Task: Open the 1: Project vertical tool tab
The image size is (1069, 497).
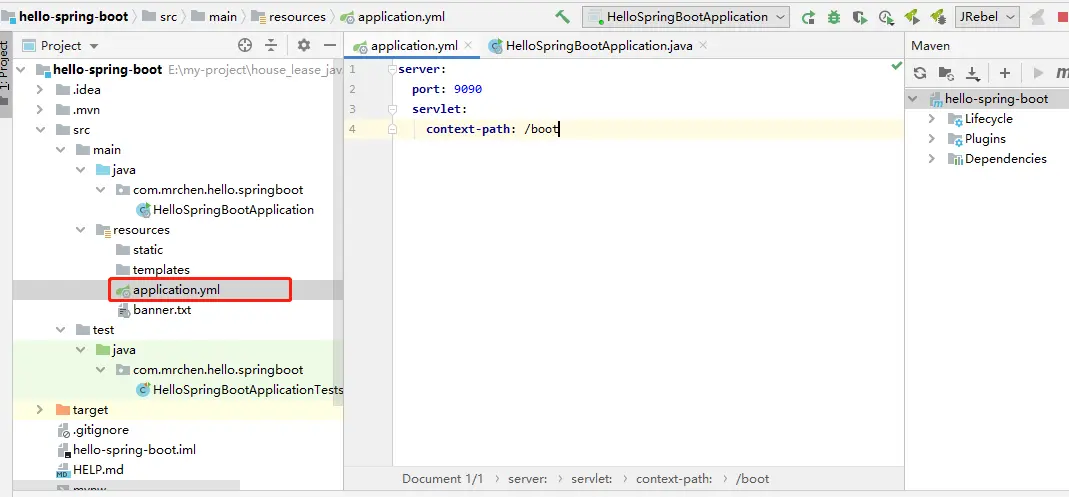Action: click(x=5, y=72)
